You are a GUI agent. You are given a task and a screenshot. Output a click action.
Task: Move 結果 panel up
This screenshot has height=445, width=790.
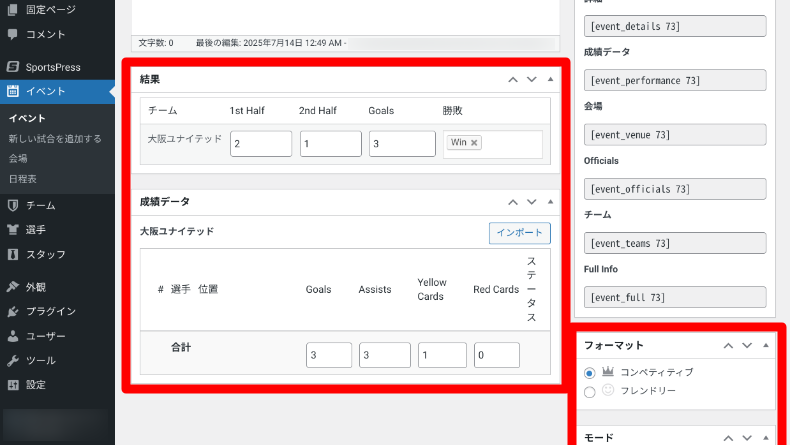(x=513, y=80)
